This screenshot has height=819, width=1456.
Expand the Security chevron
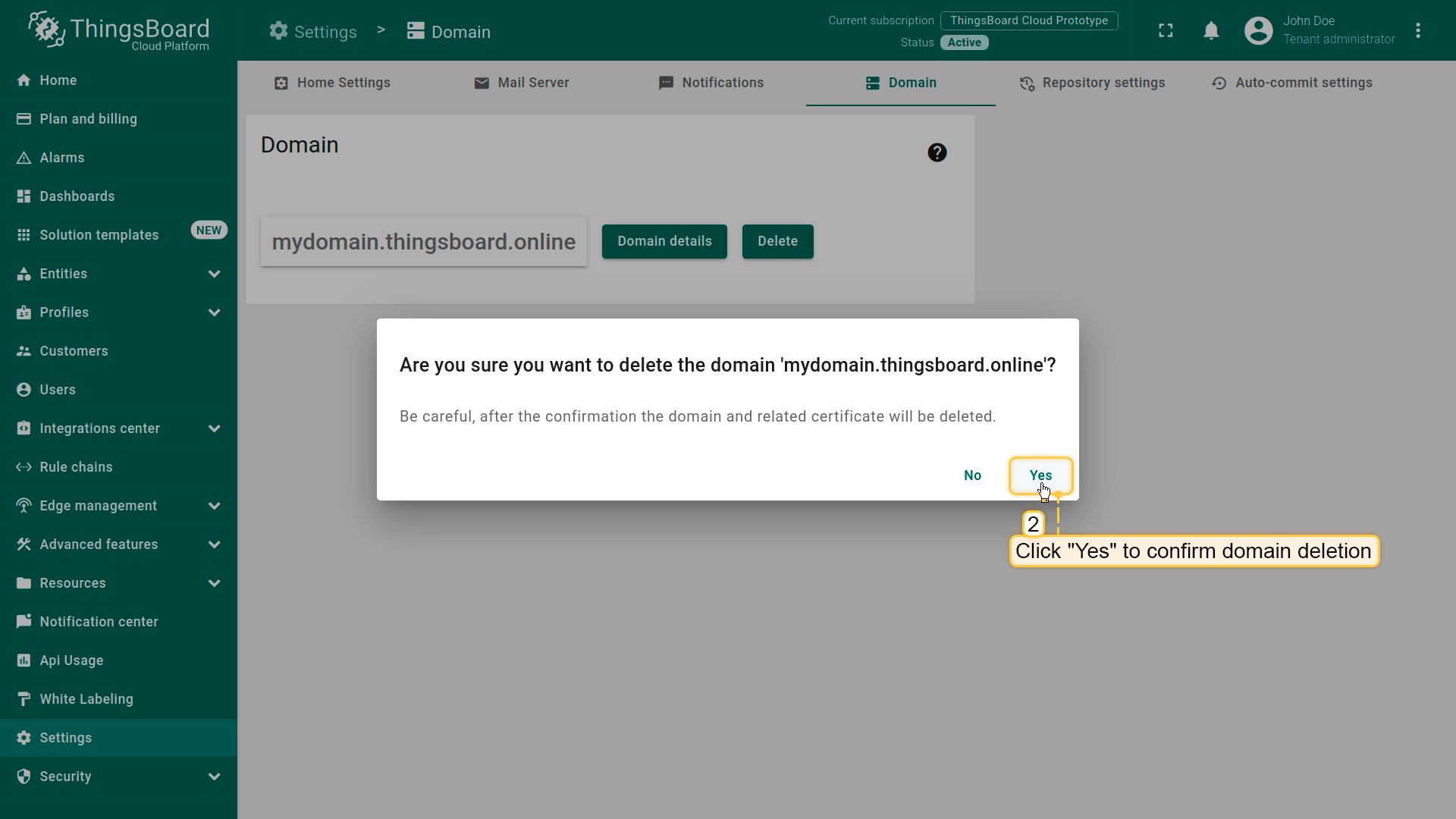215,777
